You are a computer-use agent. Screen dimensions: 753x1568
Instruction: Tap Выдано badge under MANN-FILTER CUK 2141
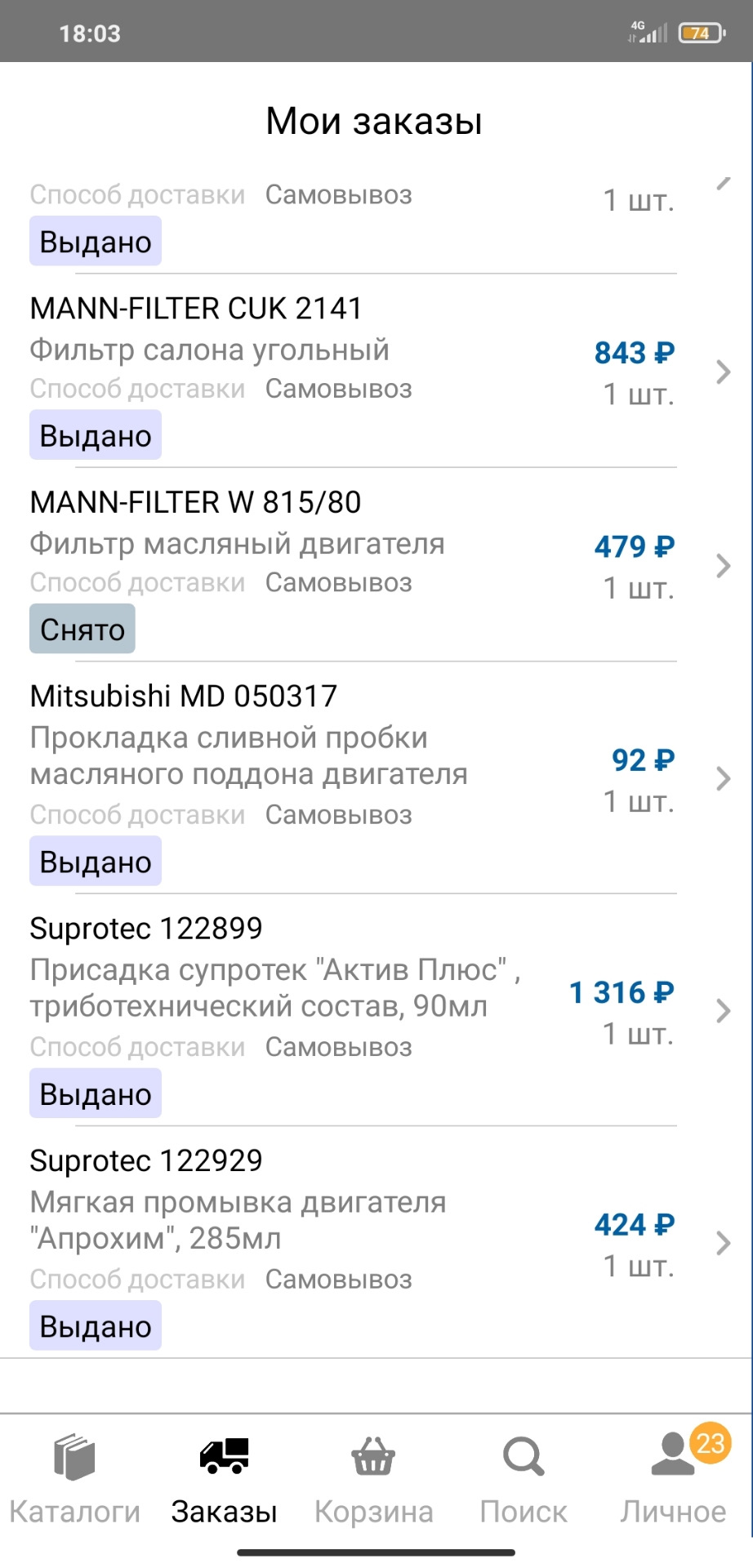[96, 436]
